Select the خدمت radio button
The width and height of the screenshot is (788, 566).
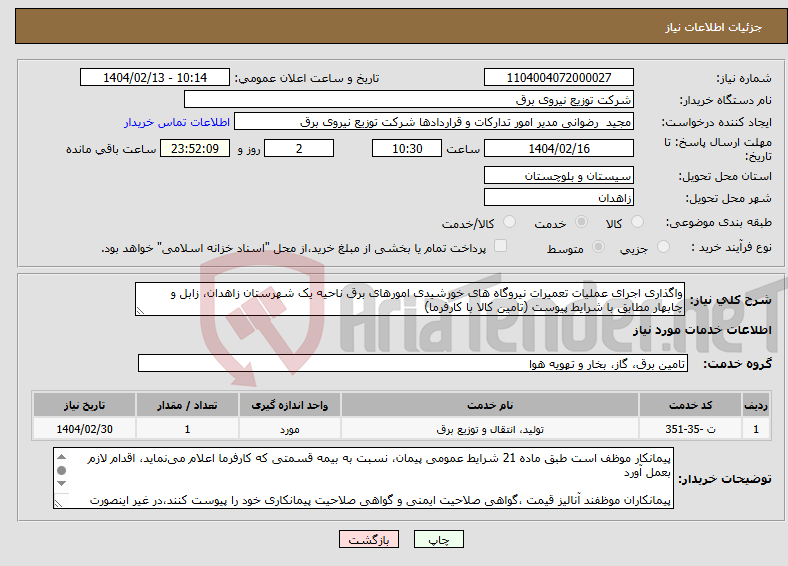[581, 222]
